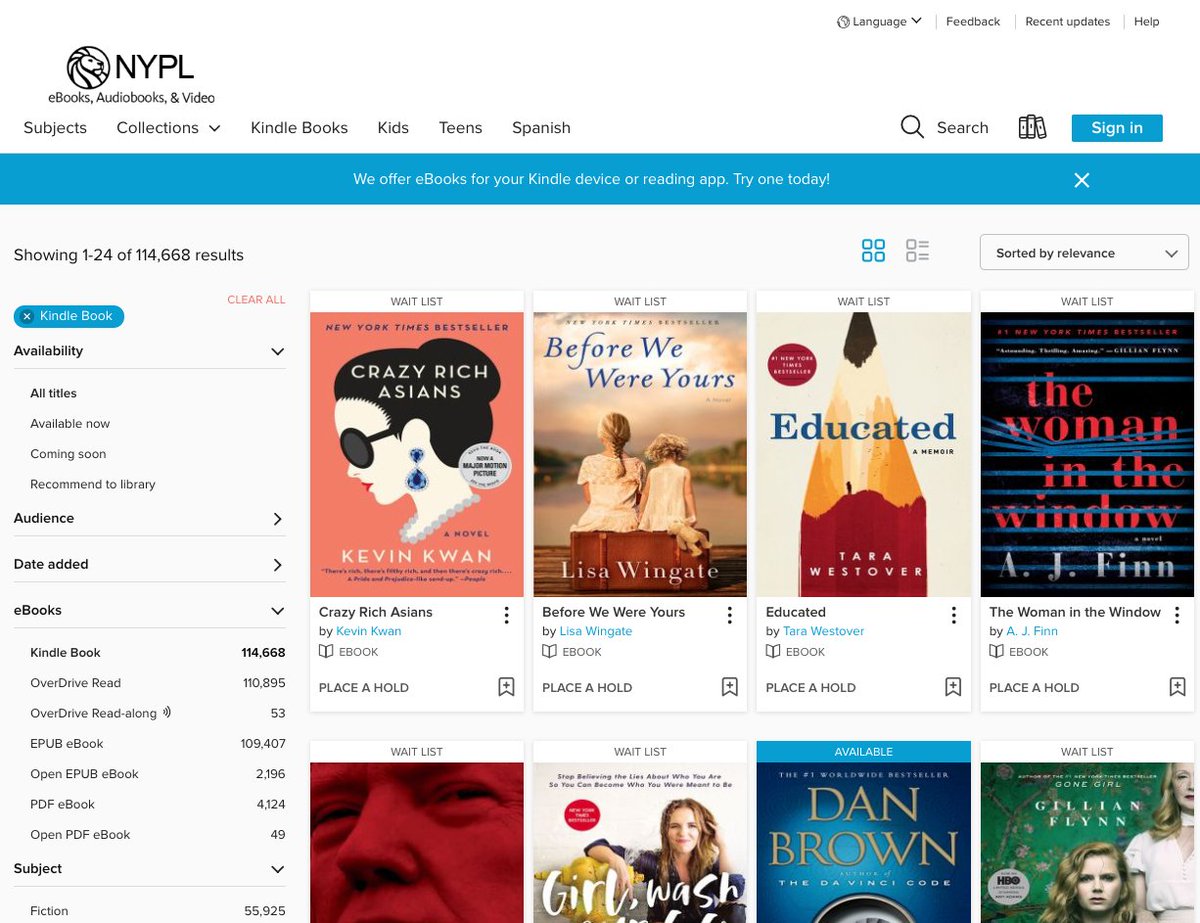Open the bookshelf loans icon

[x=1032, y=127]
